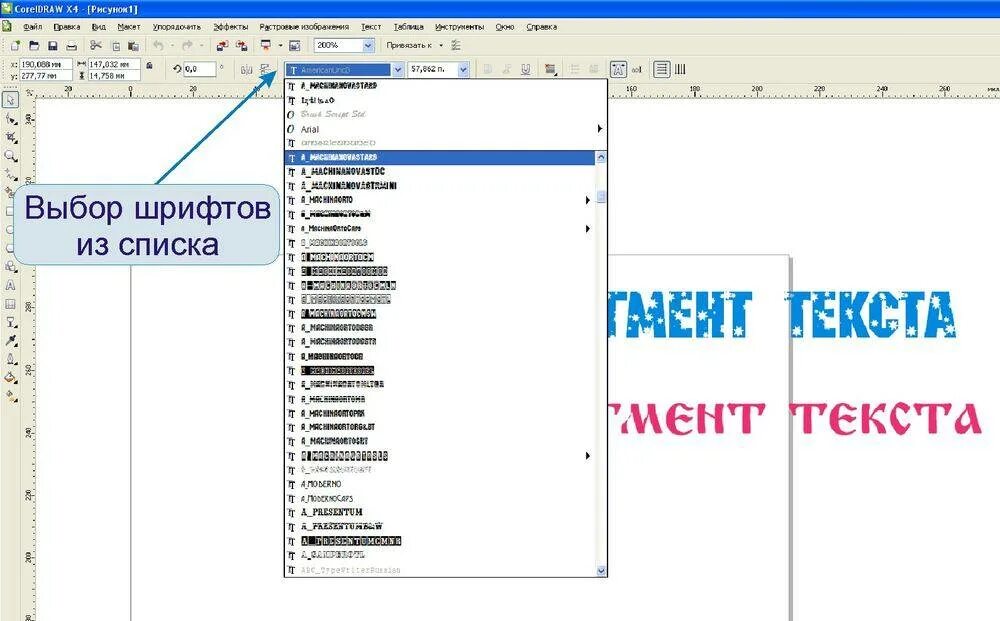
Task: Select the Freehand drawing tool
Action: (x=11, y=173)
